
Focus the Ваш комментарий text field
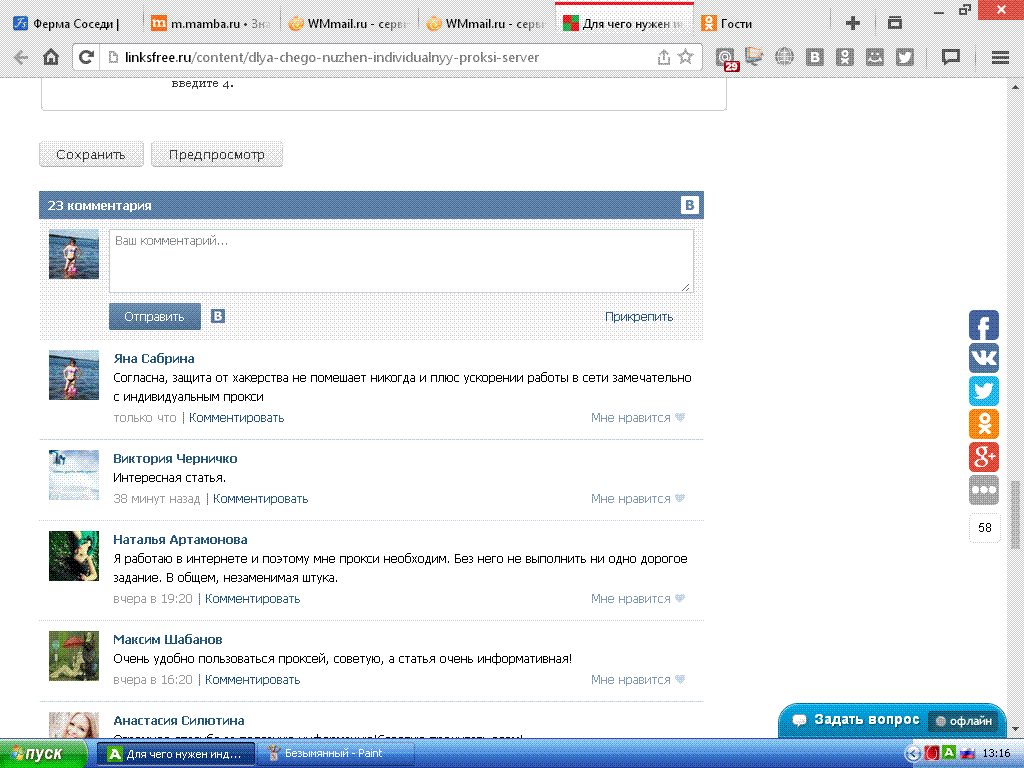coord(401,261)
